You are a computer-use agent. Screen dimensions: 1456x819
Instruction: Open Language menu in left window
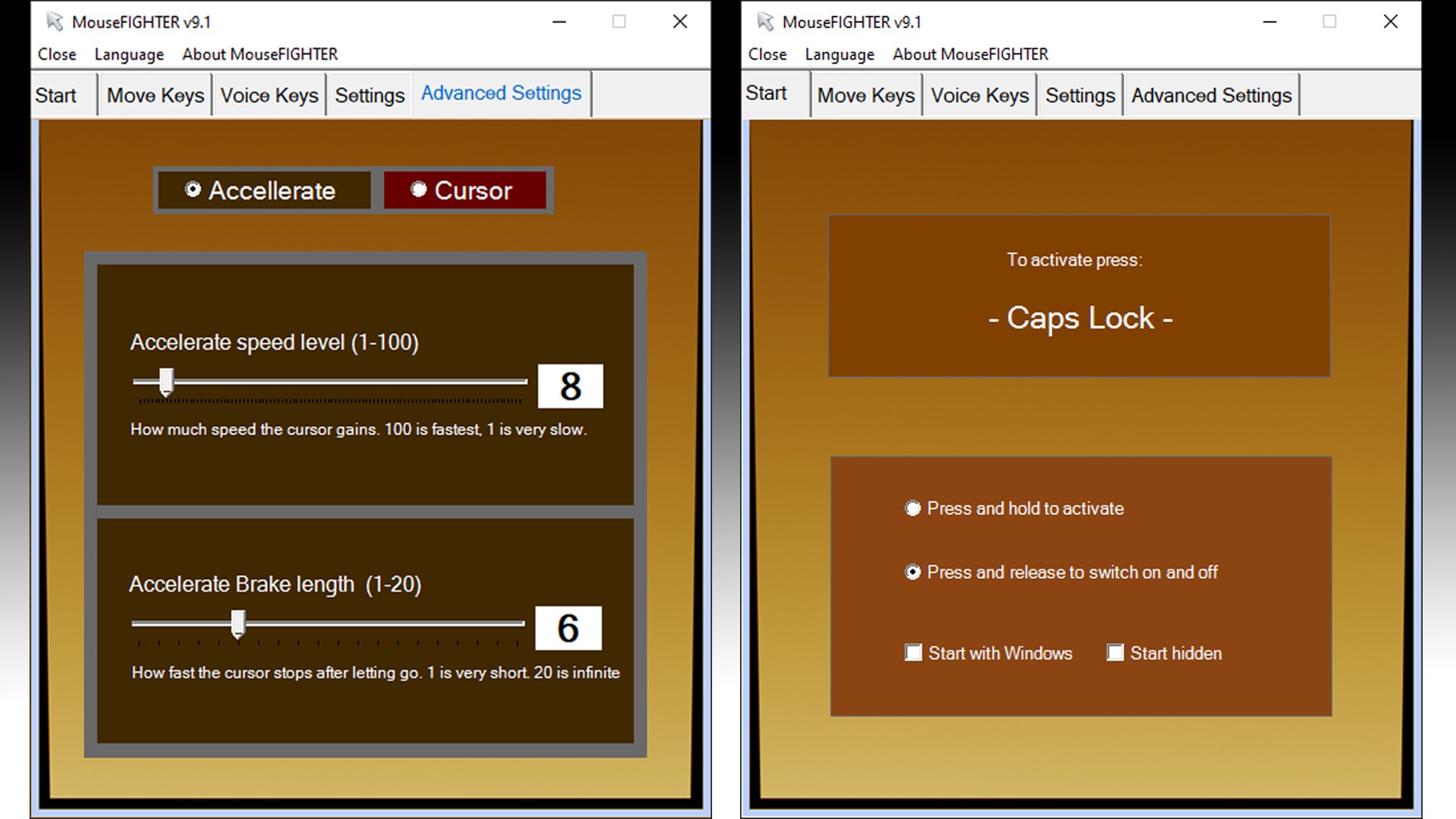click(x=129, y=55)
